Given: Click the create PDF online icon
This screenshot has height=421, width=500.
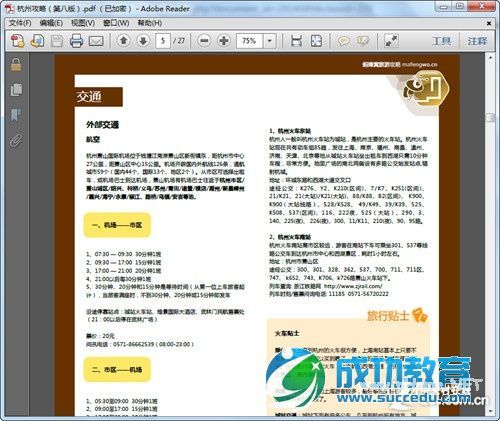Looking at the screenshot, I should [x=18, y=41].
